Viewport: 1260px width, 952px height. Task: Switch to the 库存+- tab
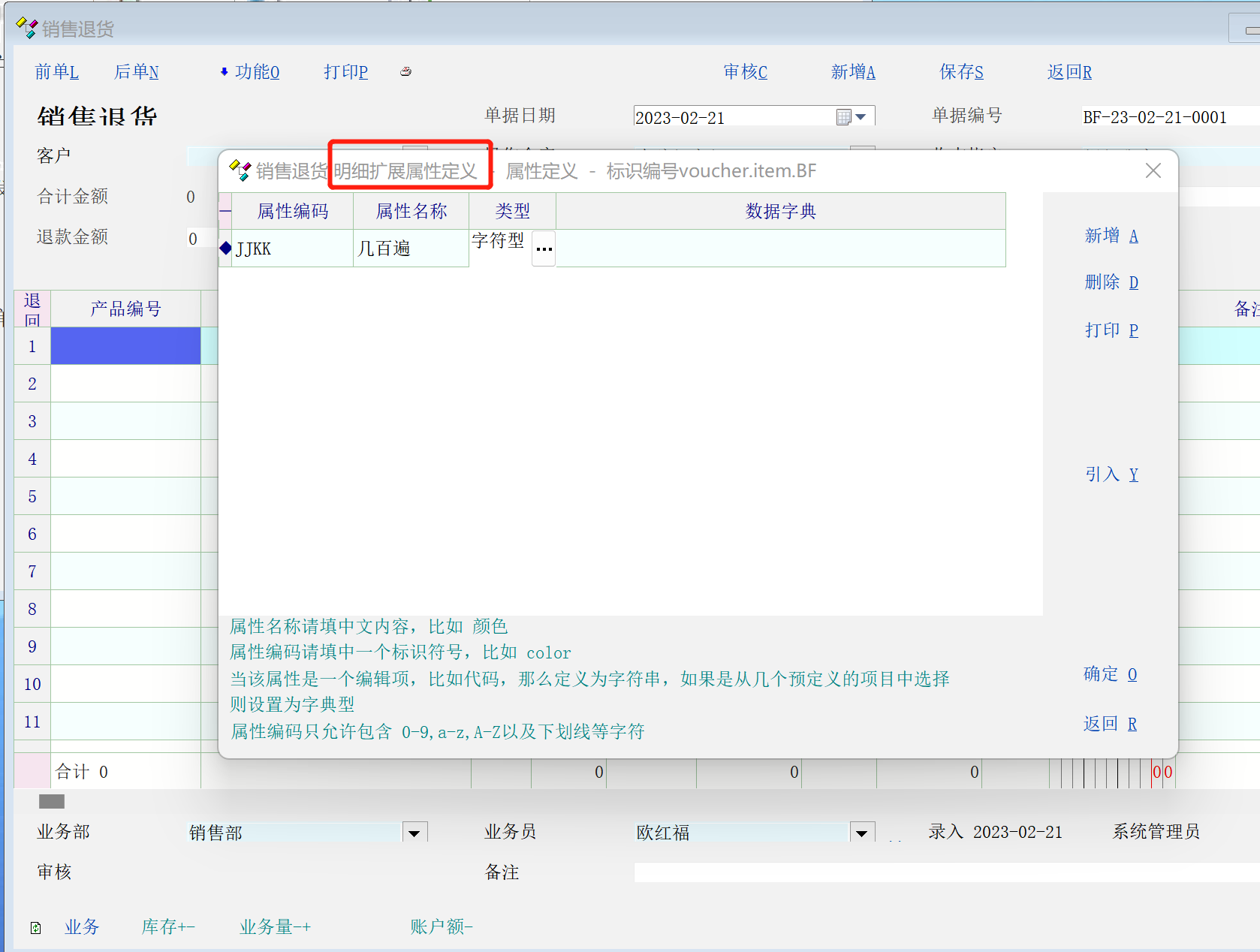click(168, 927)
